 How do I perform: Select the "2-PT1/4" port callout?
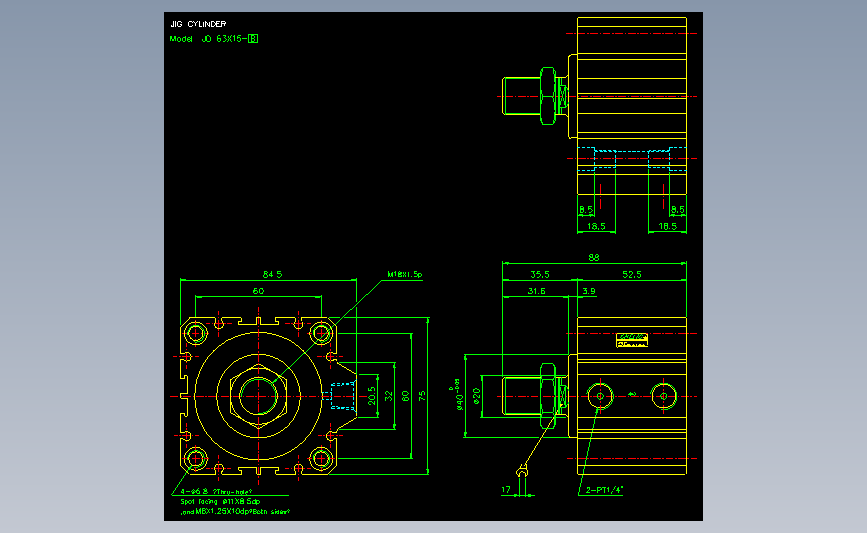click(x=604, y=489)
